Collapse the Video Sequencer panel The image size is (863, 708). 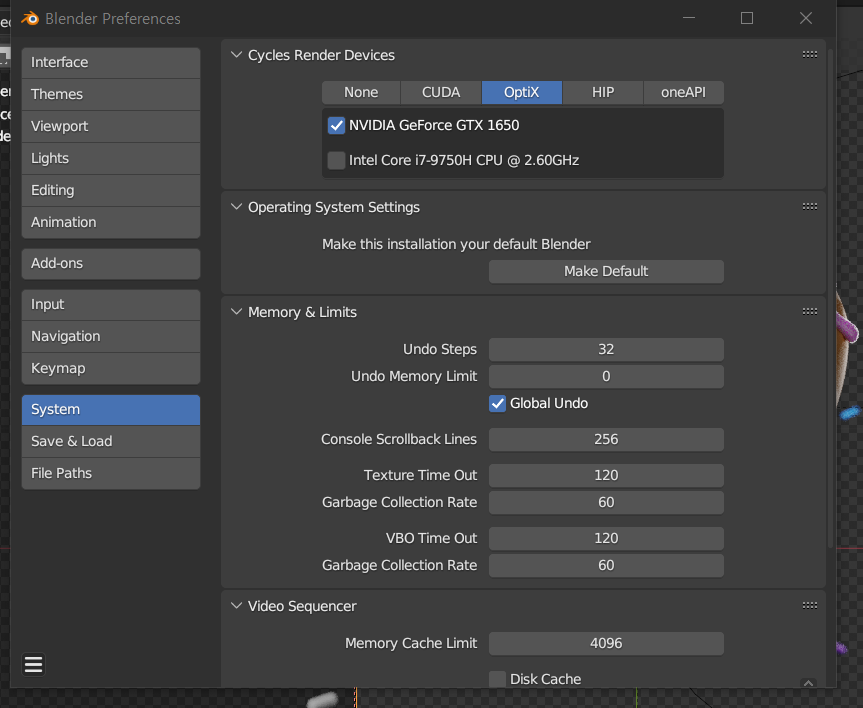point(237,606)
